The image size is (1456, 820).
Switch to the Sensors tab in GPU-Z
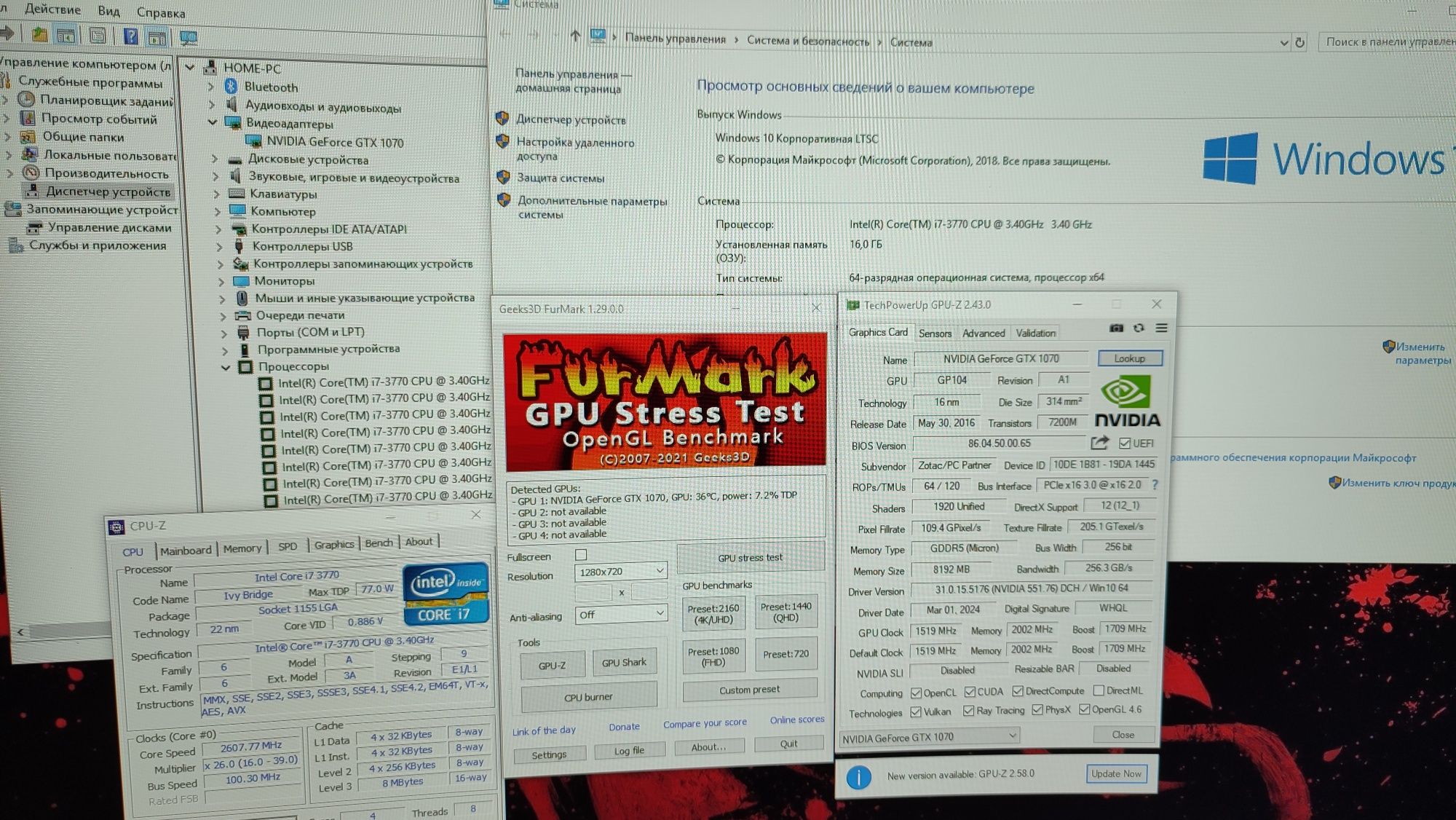[935, 334]
